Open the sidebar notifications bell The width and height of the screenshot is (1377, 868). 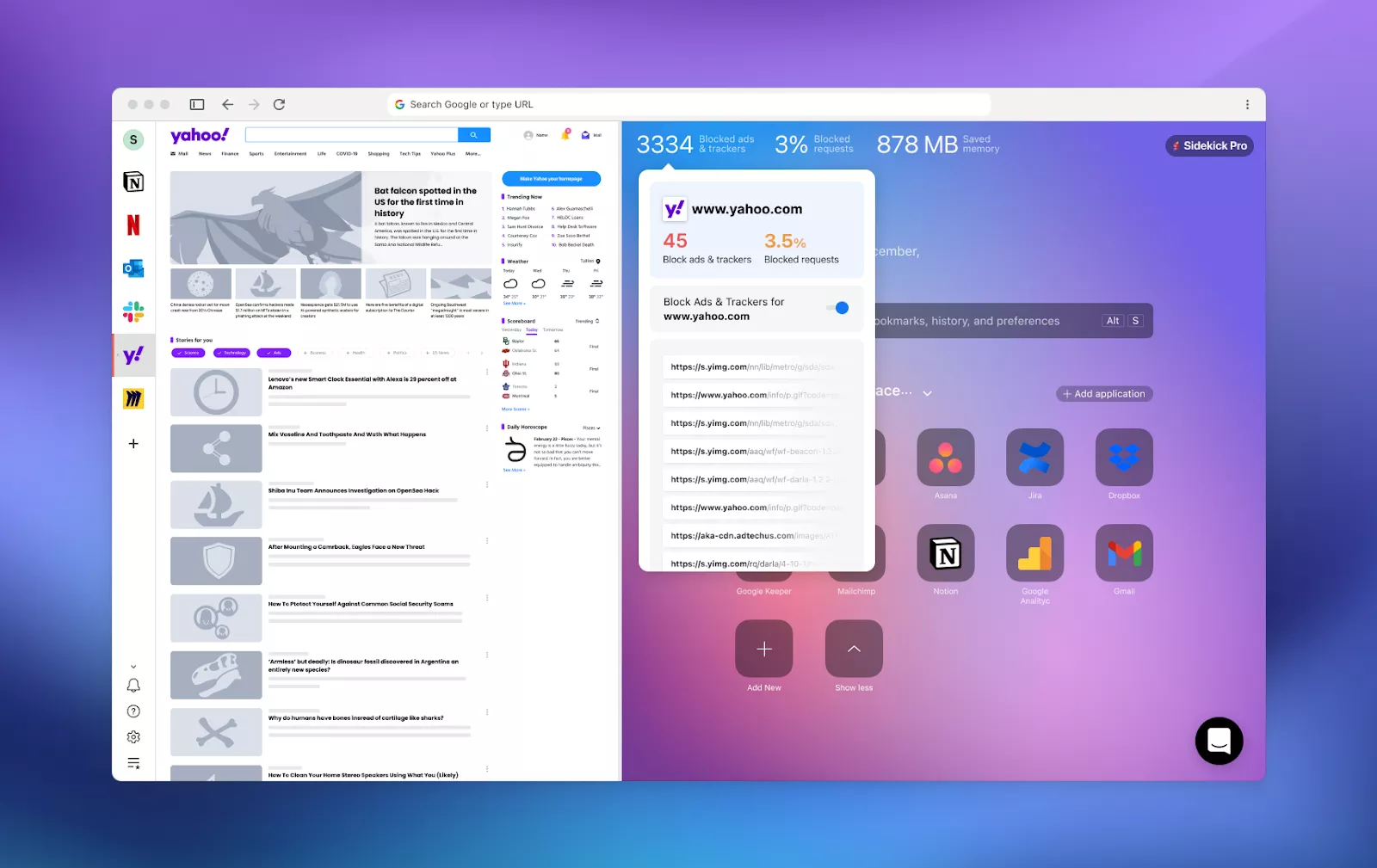tap(133, 686)
